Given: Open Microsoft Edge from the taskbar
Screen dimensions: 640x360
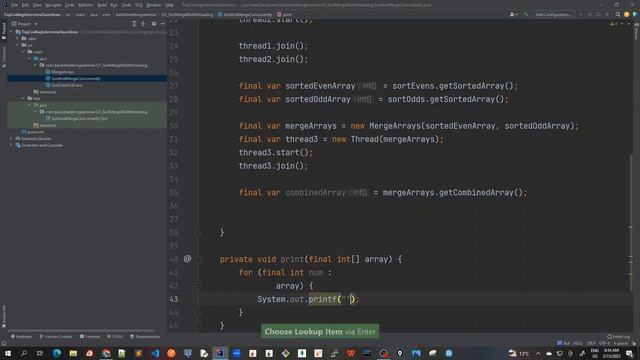Looking at the screenshot, I should [x=57, y=353].
